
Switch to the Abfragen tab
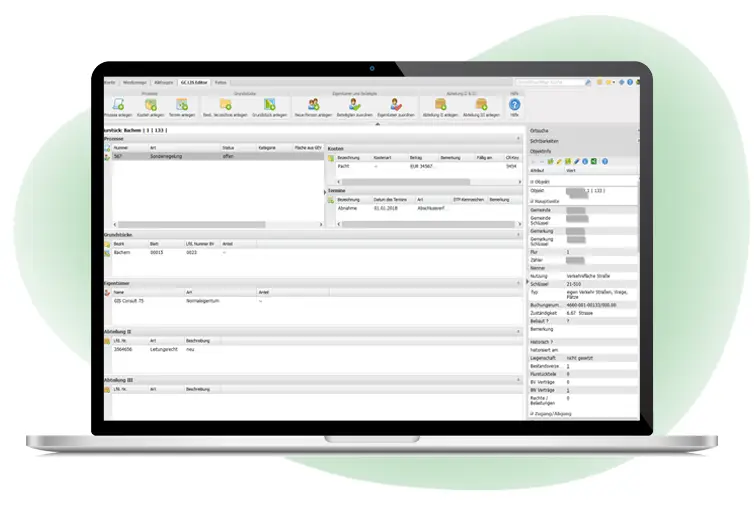point(163,81)
